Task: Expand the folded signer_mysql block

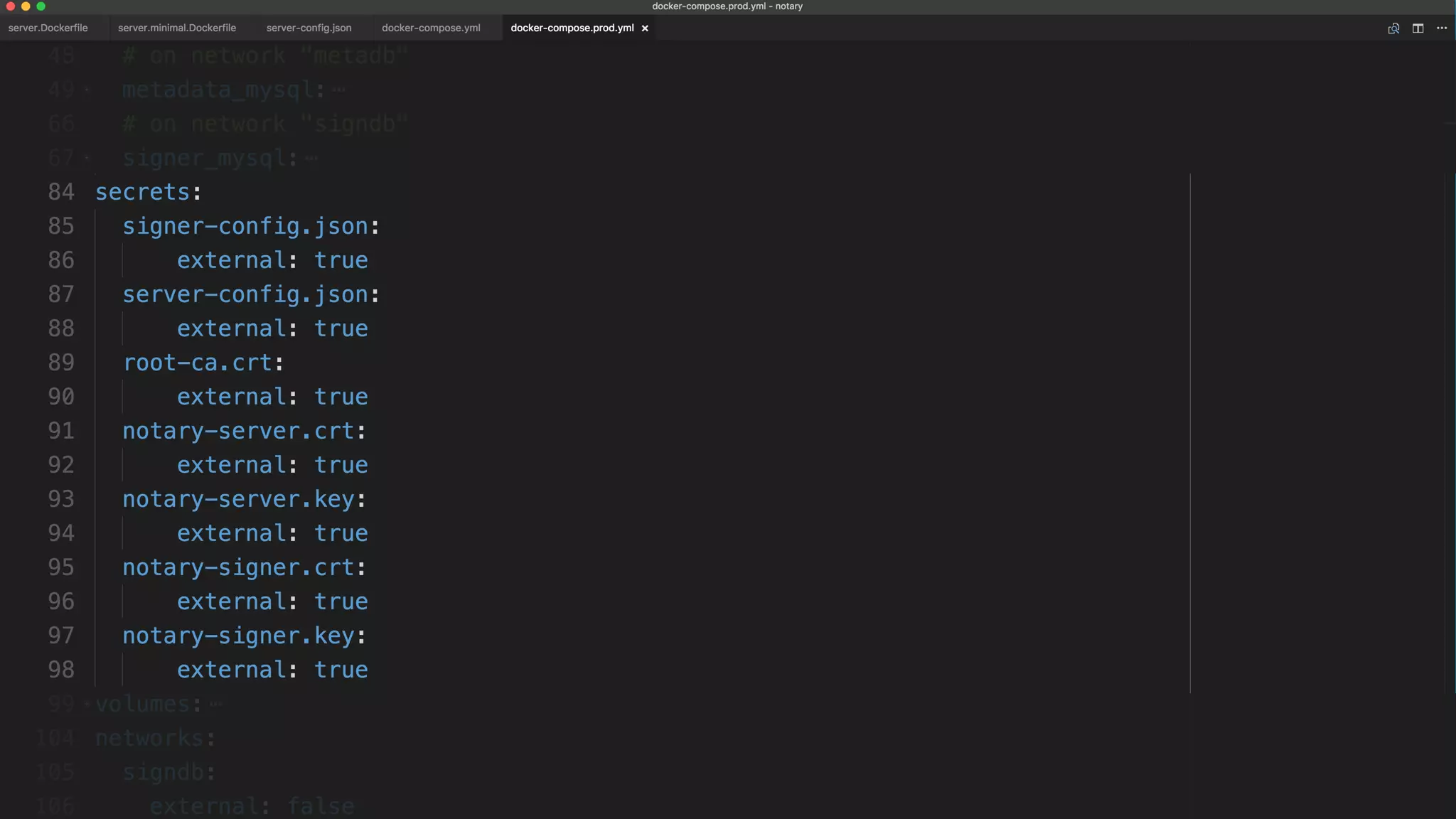Action: 87,158
